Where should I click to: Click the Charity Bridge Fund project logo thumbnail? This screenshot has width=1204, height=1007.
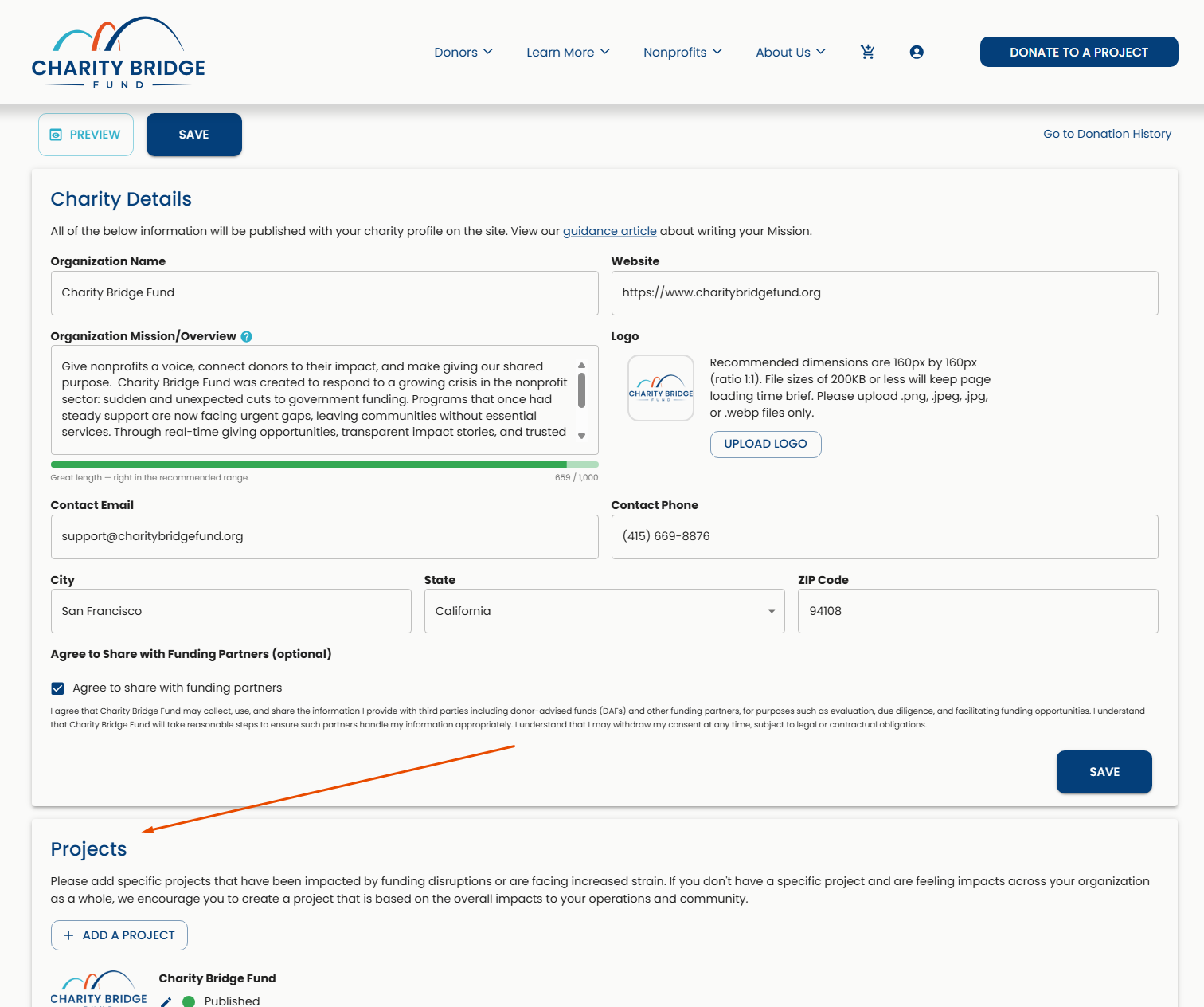[x=99, y=989]
